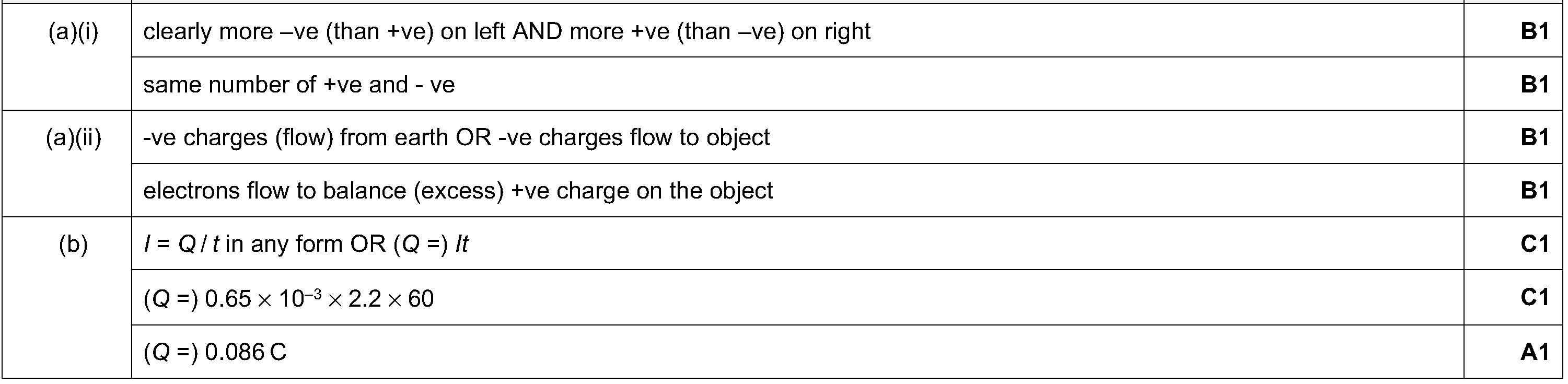Click the B1 mark beside 'same number' row
The height and width of the screenshot is (384, 1568).
(1534, 85)
